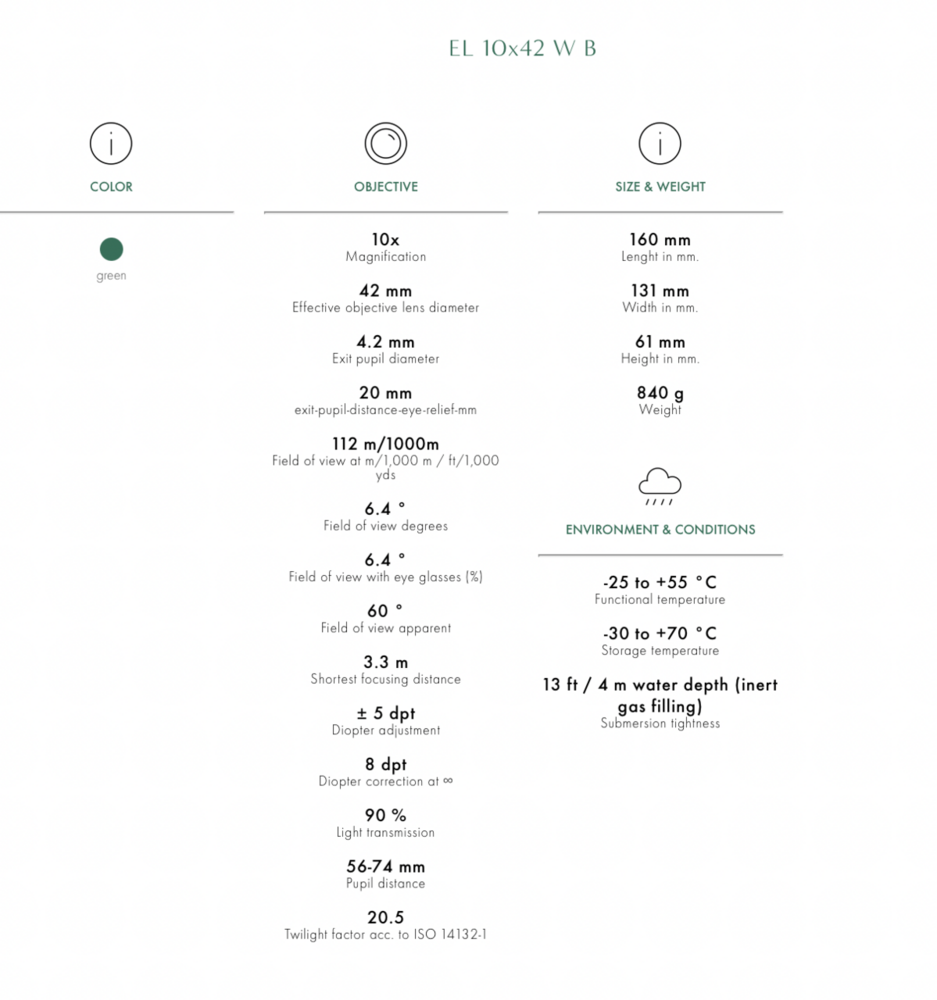Viewport: 937px width, 1000px height.
Task: Select the green color swatch
Action: point(111,249)
